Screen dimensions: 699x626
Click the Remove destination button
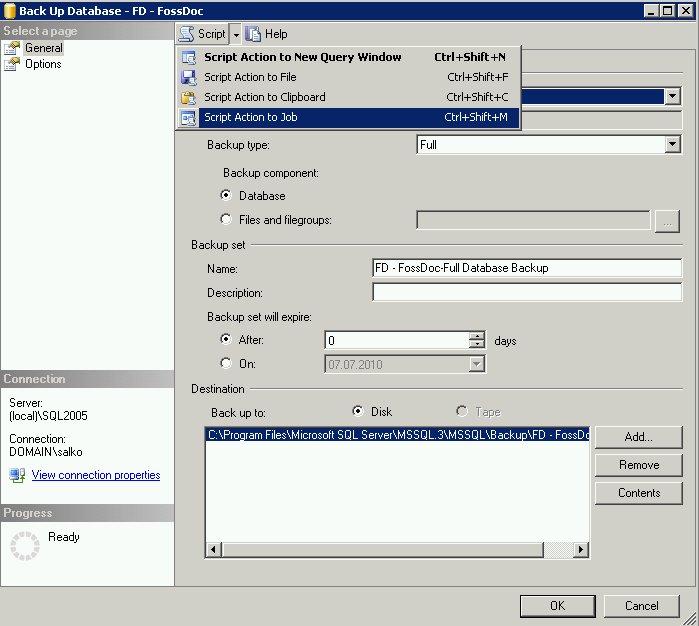pyautogui.click(x=638, y=465)
